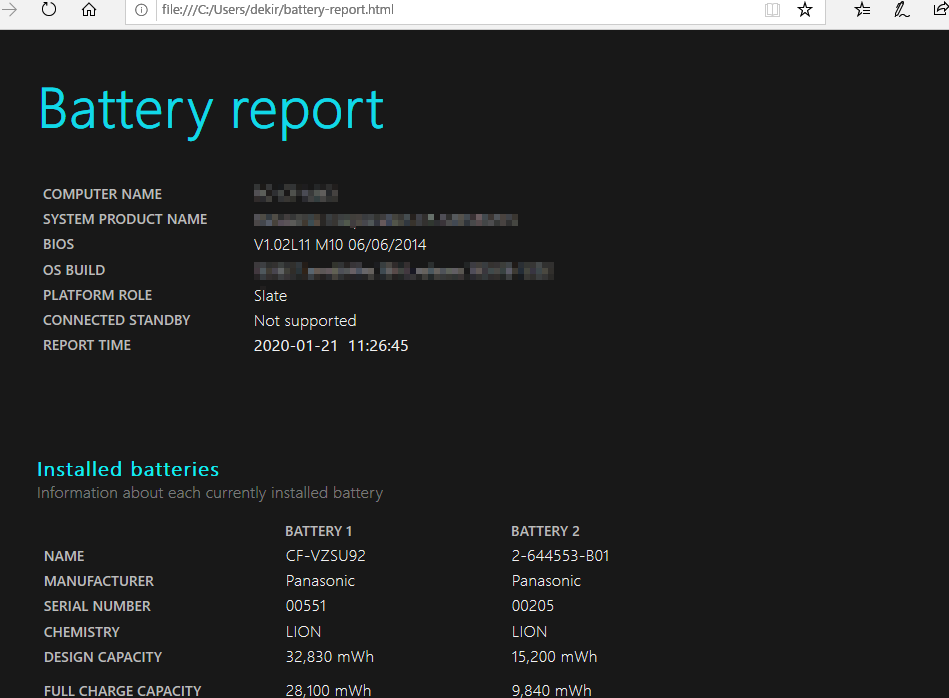Open the Add notes pen tool

tap(901, 10)
